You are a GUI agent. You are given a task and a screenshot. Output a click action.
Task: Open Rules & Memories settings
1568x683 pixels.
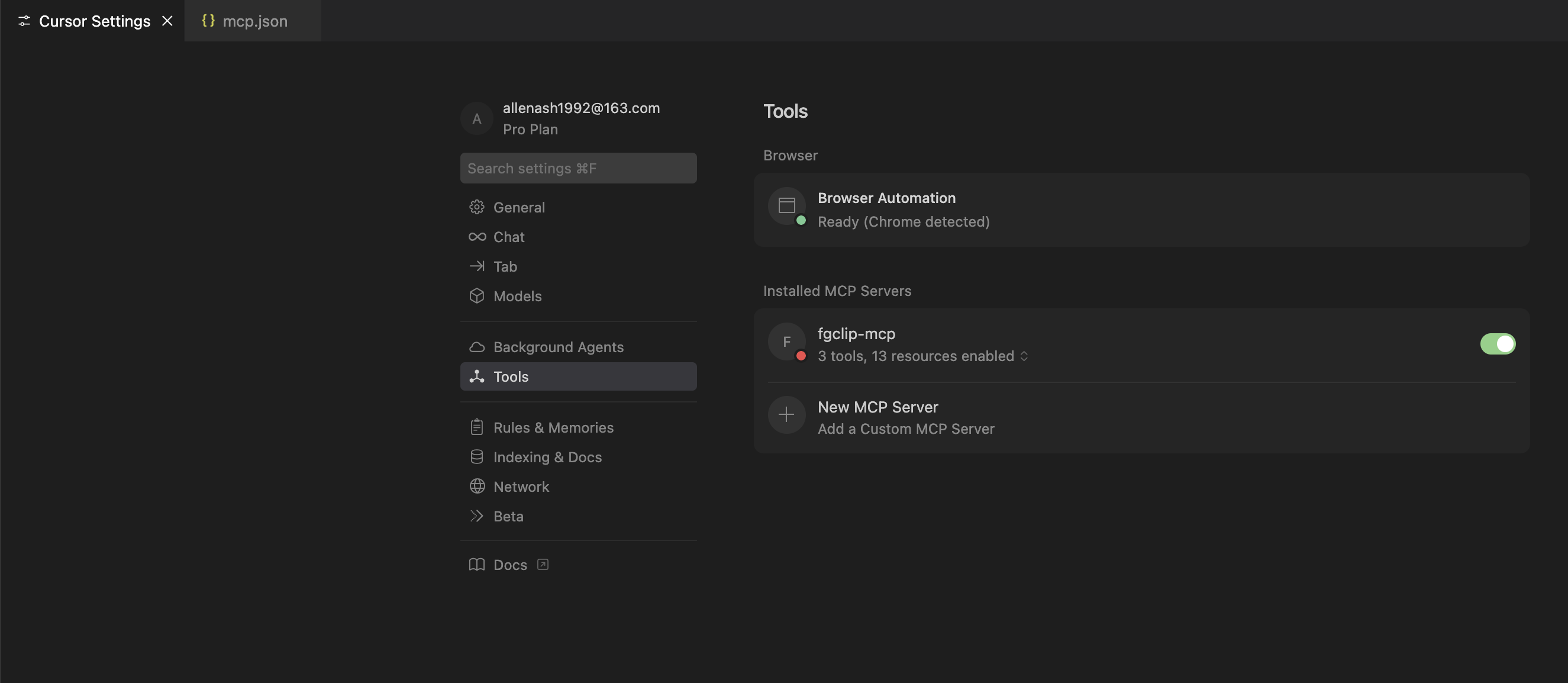click(578, 427)
